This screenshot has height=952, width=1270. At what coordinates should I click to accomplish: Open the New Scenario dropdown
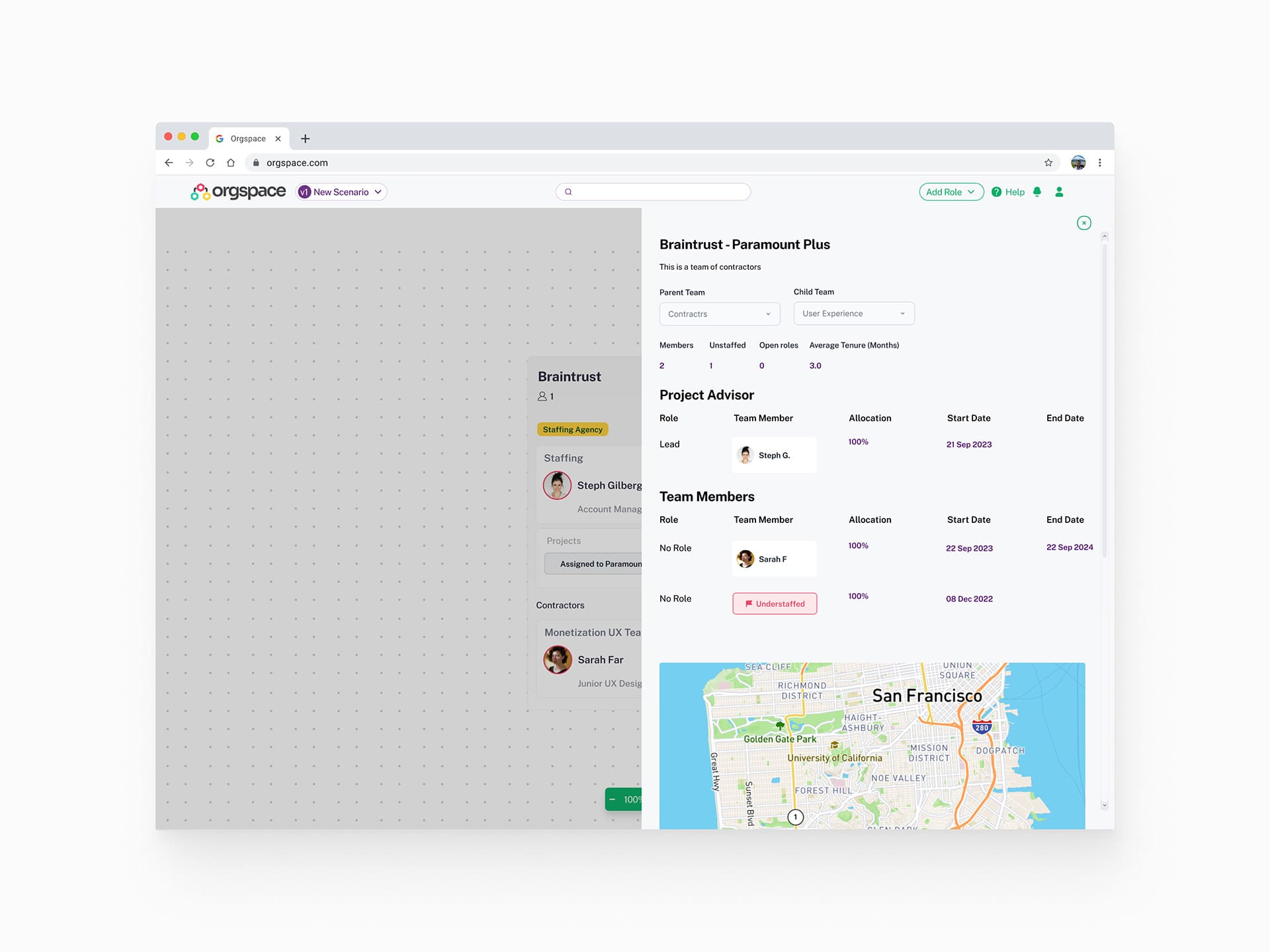pos(341,192)
